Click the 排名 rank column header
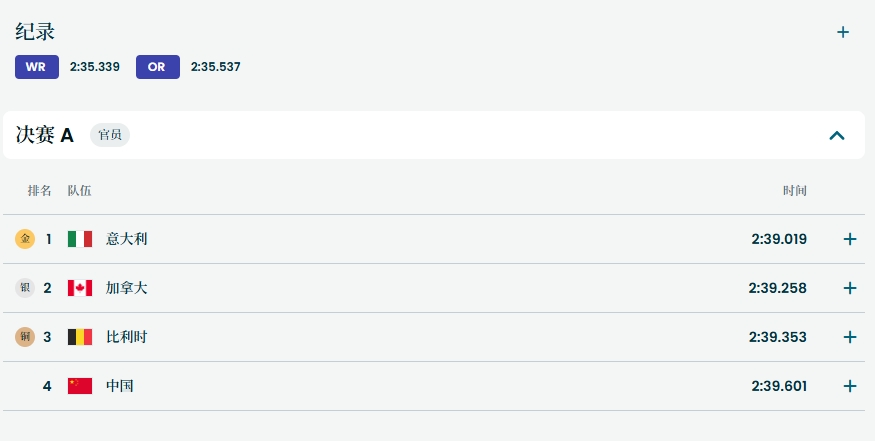875x441 pixels. coord(40,190)
